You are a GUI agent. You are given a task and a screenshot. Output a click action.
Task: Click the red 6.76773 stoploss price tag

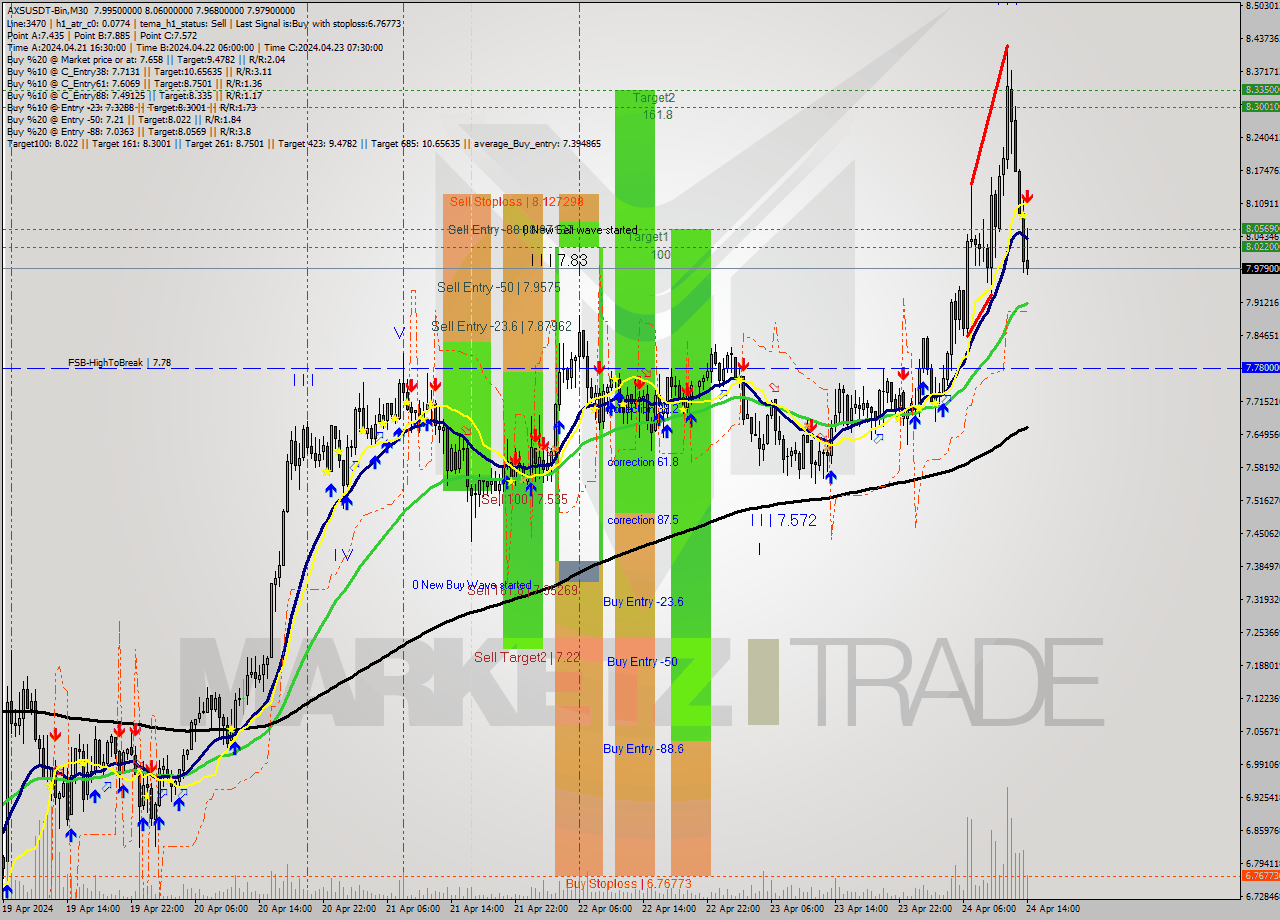click(x=1260, y=875)
